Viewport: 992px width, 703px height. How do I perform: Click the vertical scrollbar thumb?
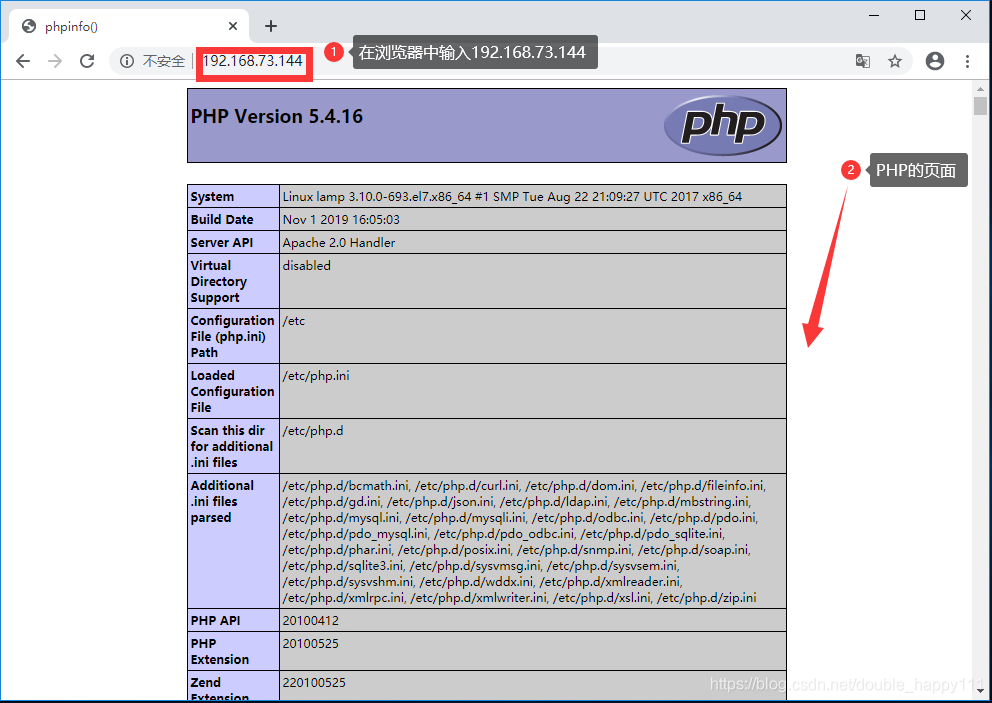tap(980, 106)
